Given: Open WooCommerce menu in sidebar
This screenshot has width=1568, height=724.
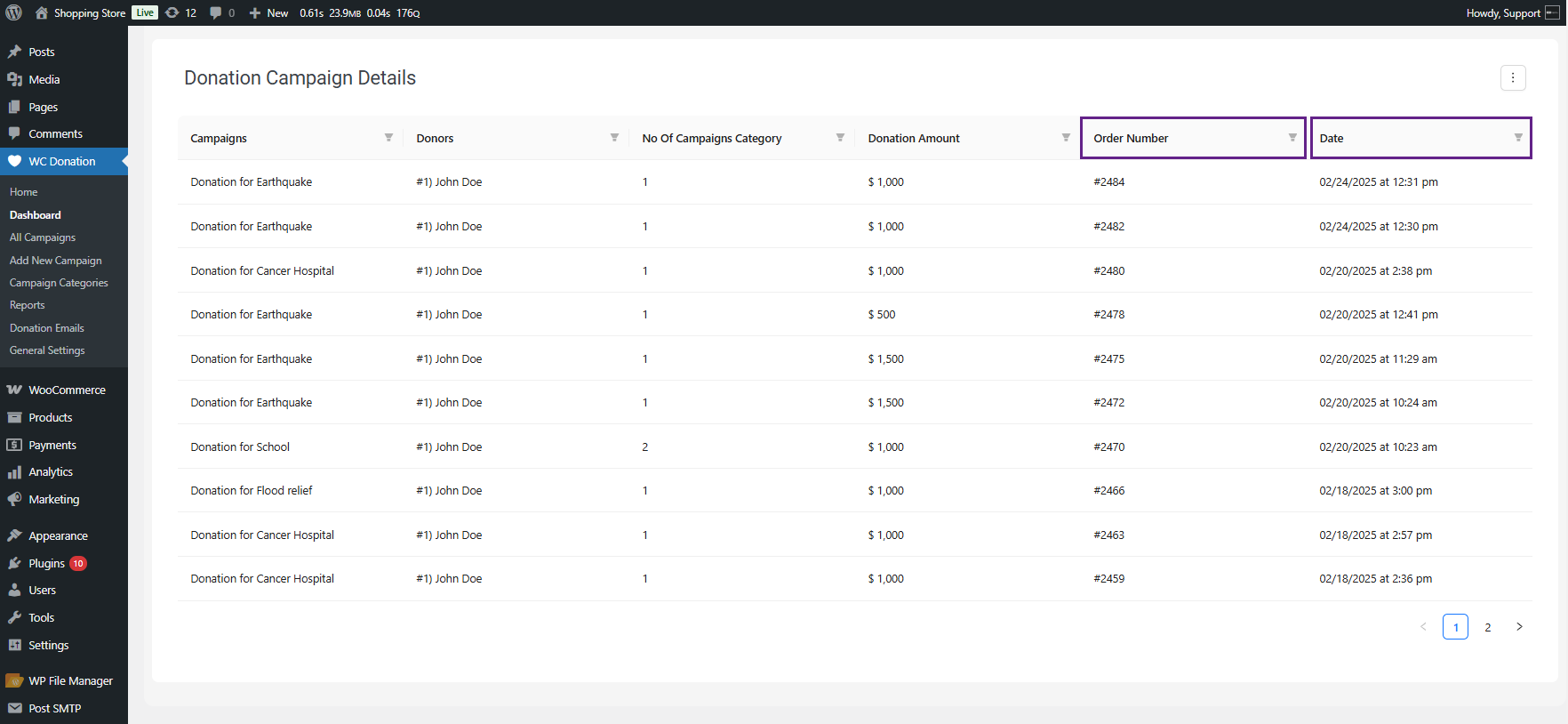Looking at the screenshot, I should pos(67,390).
